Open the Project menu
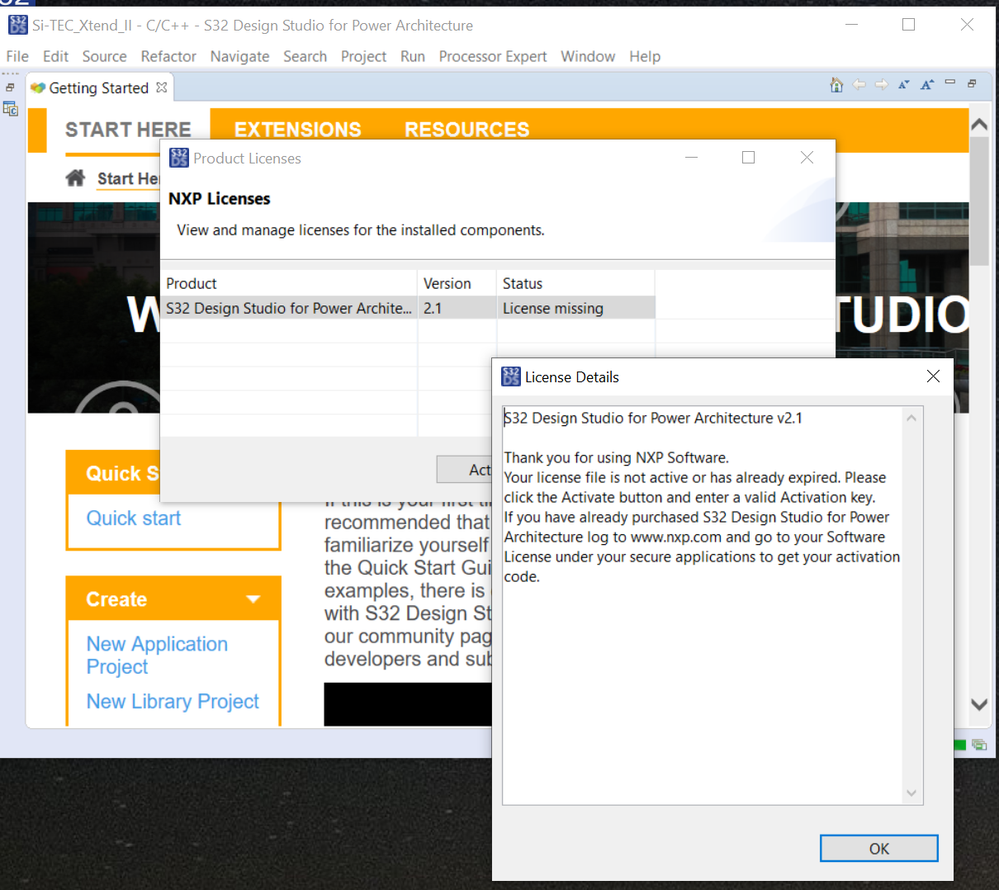This screenshot has height=890, width=999. (x=363, y=57)
